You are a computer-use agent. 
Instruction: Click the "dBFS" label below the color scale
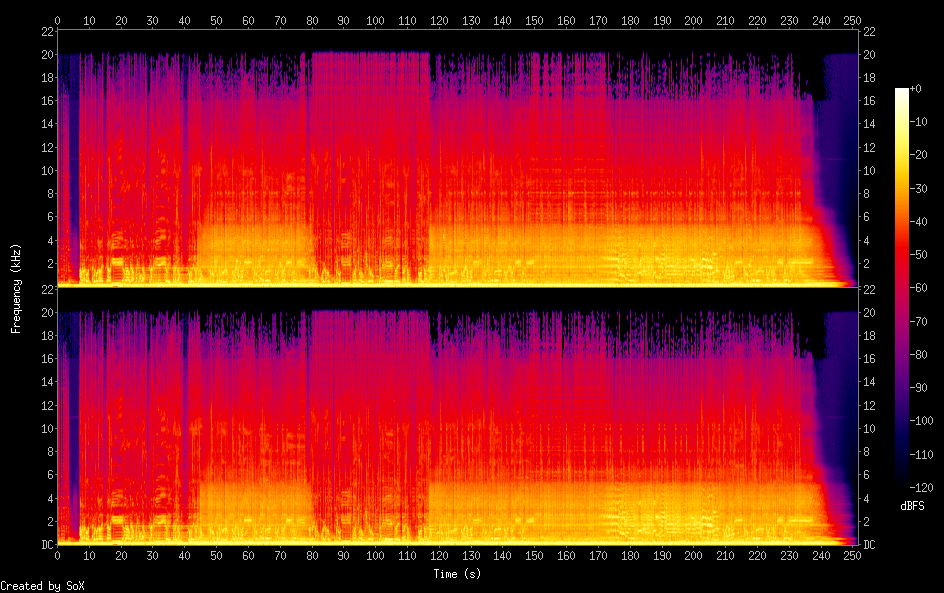point(911,507)
